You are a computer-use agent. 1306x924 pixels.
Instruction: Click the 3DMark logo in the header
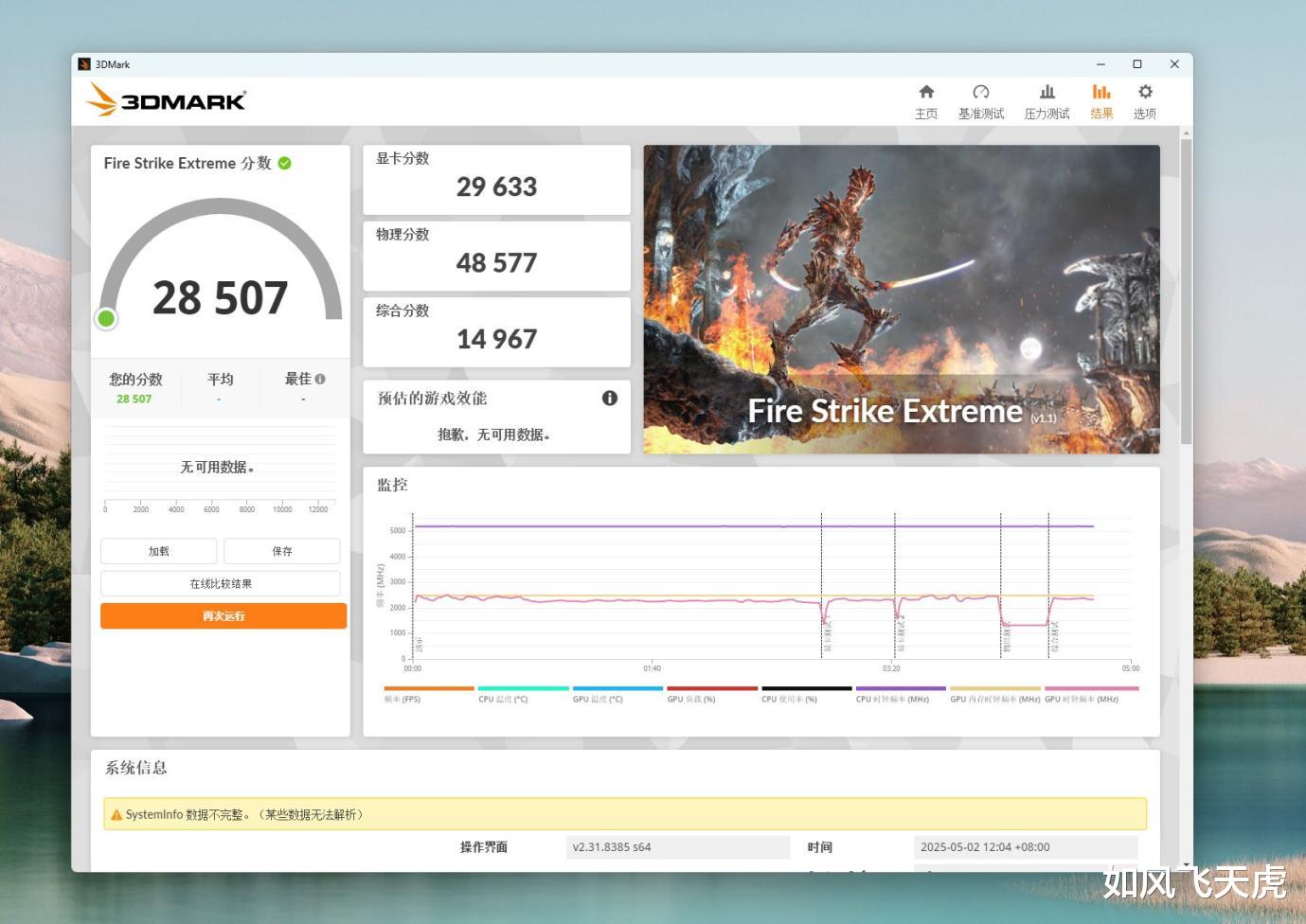coord(167,100)
